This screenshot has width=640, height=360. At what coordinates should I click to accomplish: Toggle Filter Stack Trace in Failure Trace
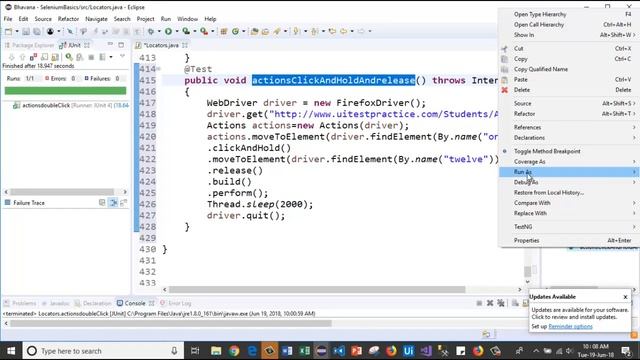[113, 202]
